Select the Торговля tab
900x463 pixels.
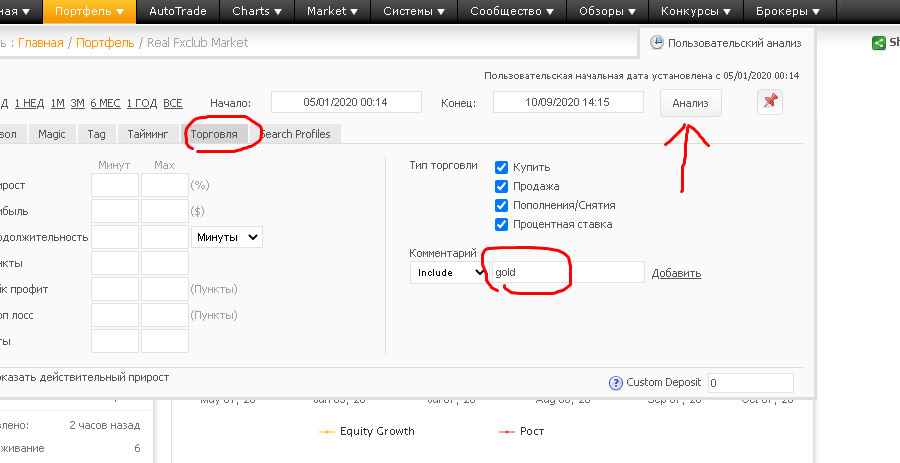pos(214,134)
